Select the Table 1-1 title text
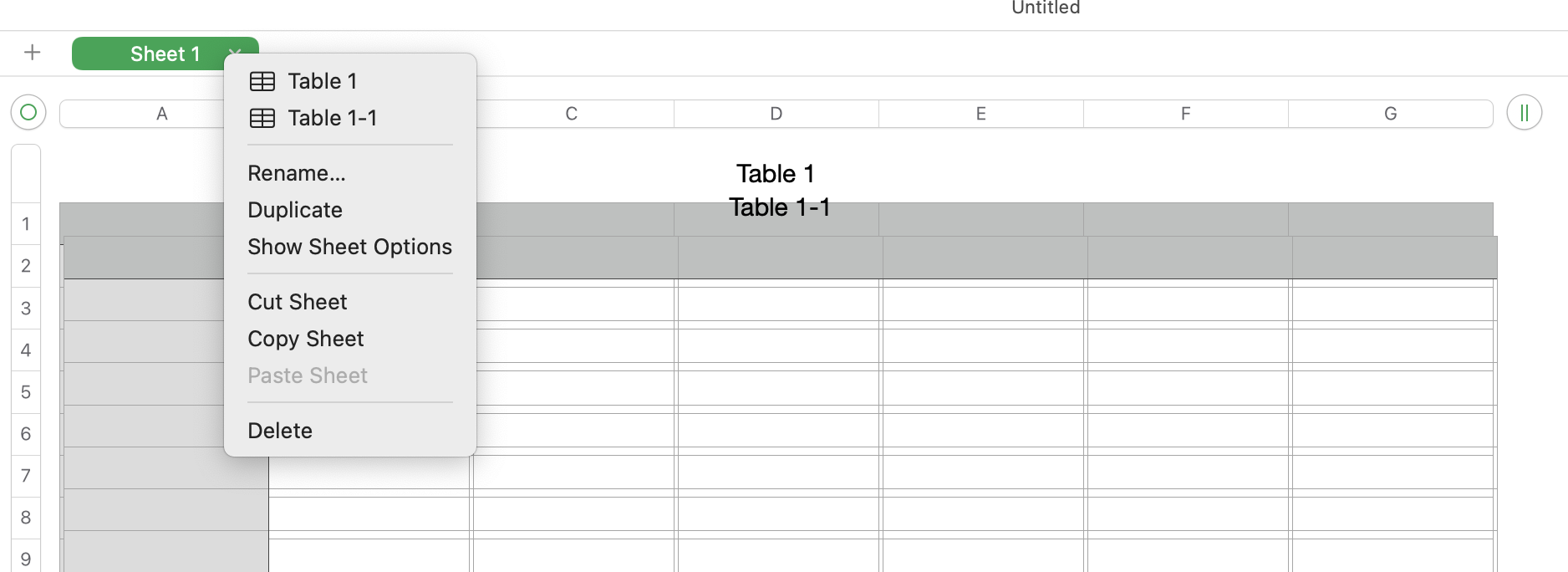The height and width of the screenshot is (572, 1568). coord(779,207)
